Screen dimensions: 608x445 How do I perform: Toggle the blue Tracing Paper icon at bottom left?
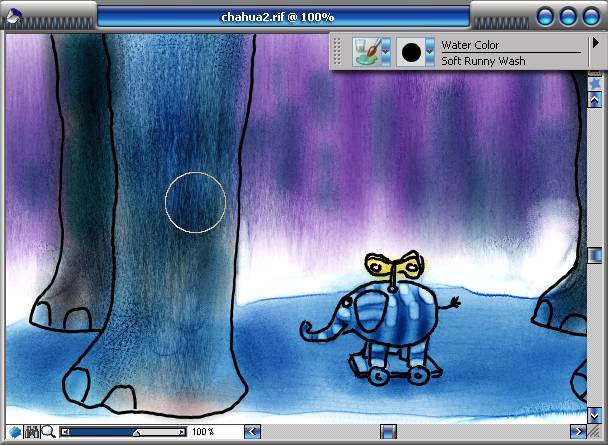coord(15,432)
